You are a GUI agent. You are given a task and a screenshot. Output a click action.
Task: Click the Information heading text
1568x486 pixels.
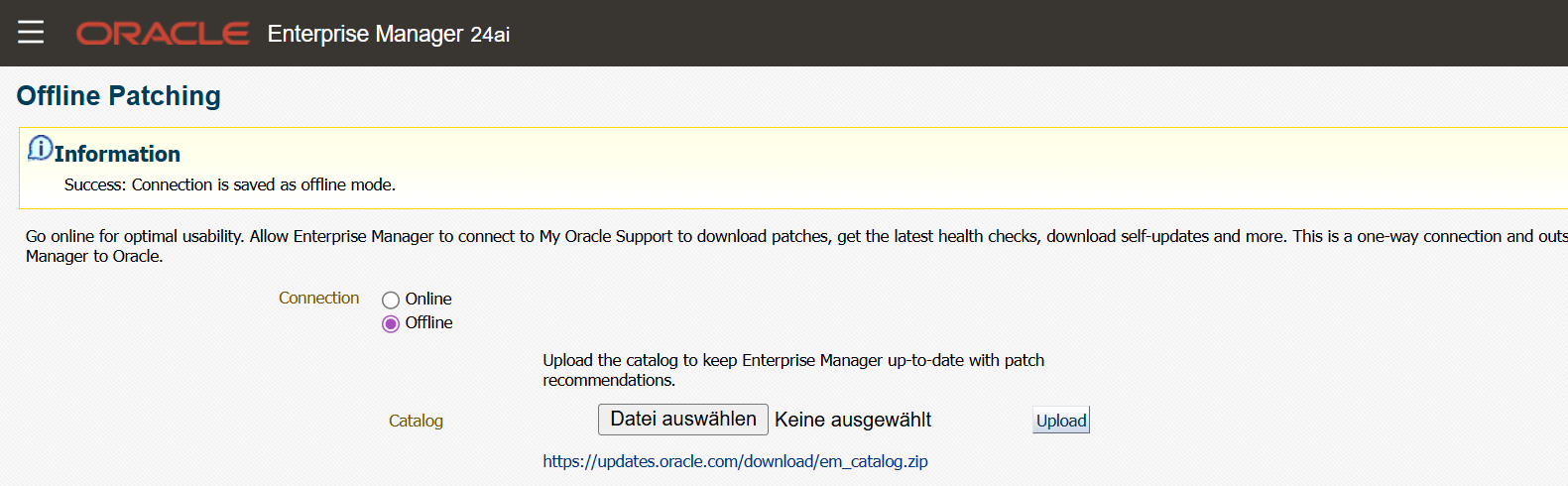click(117, 154)
